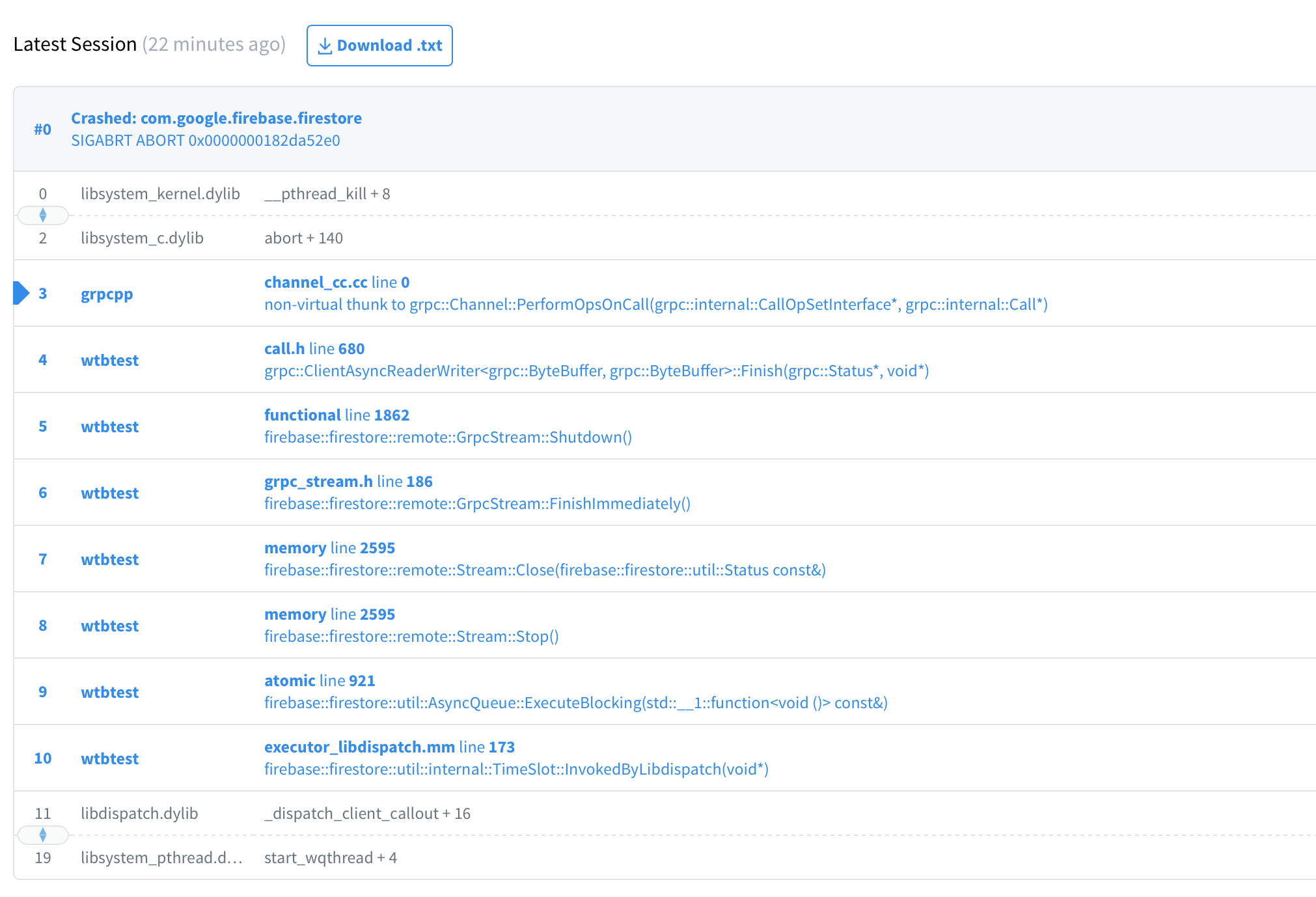Click the grpcpp module name on frame 3
Screen dimensions: 1316x897
click(x=107, y=294)
